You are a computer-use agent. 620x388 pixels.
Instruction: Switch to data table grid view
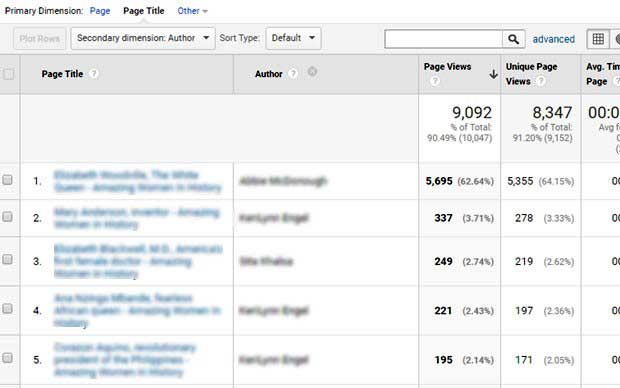click(598, 39)
